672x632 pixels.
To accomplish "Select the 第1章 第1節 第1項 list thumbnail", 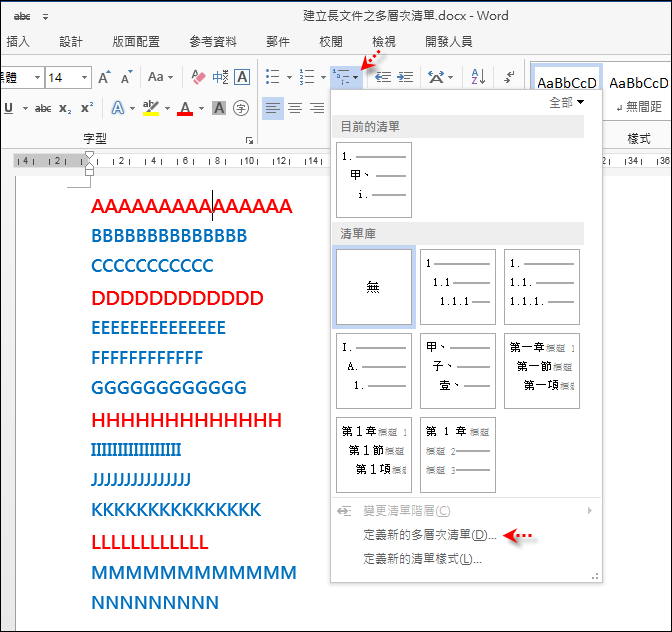I will point(374,455).
